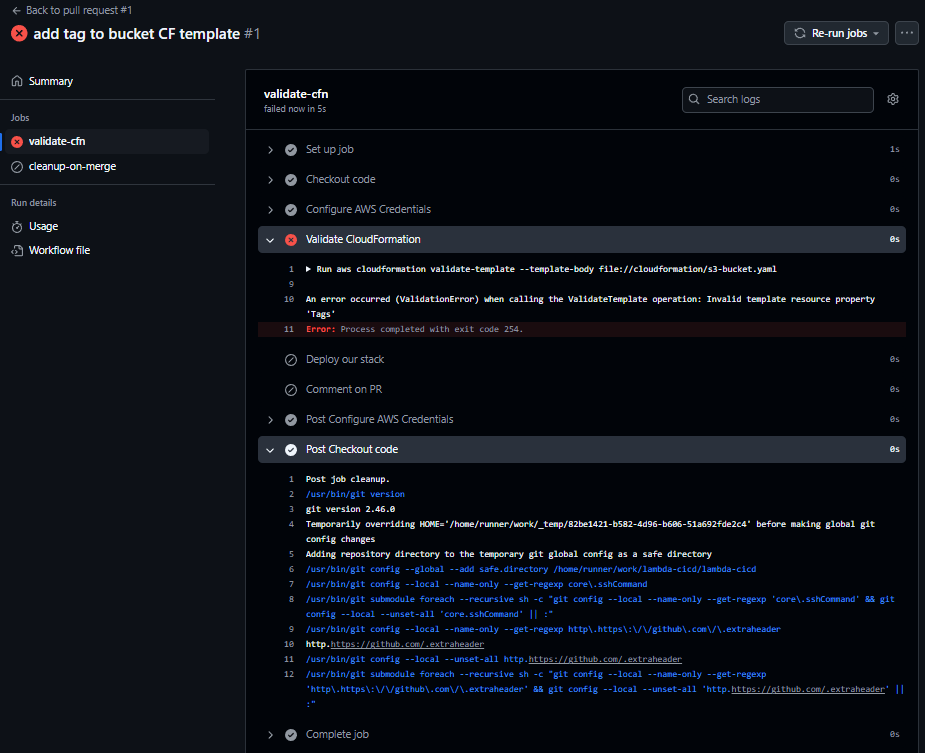Open the Workflow file link
This screenshot has width=925, height=753.
click(x=59, y=250)
